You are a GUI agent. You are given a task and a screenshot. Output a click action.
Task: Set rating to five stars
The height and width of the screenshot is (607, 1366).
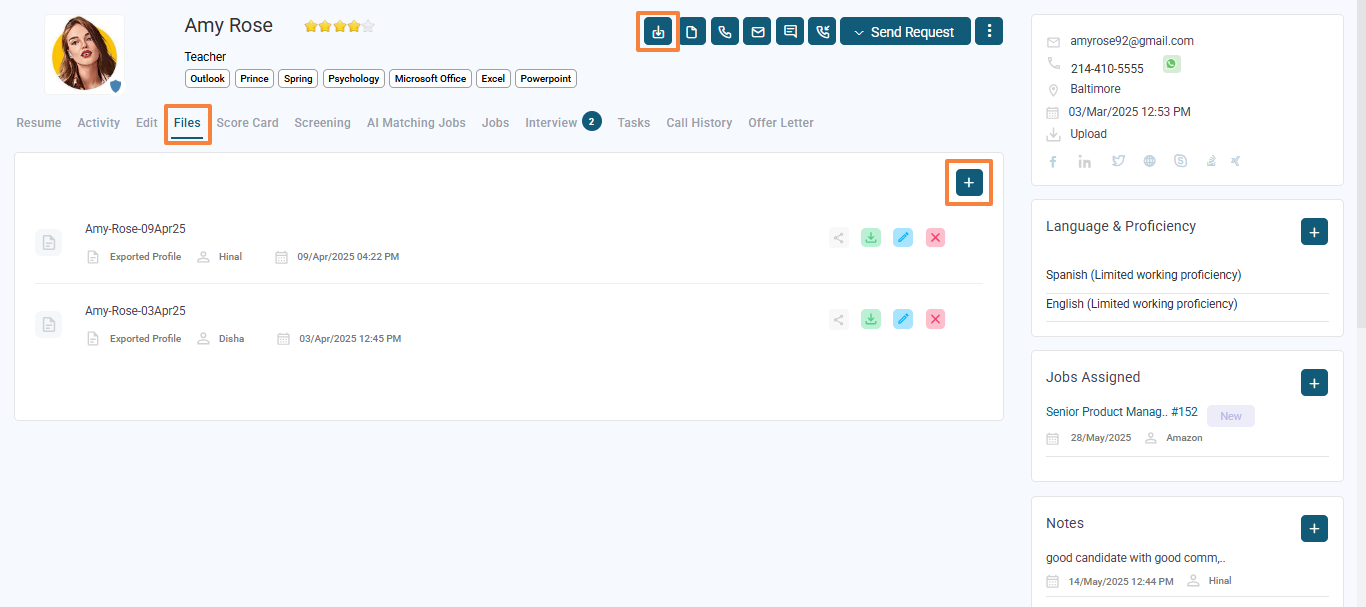[368, 27]
